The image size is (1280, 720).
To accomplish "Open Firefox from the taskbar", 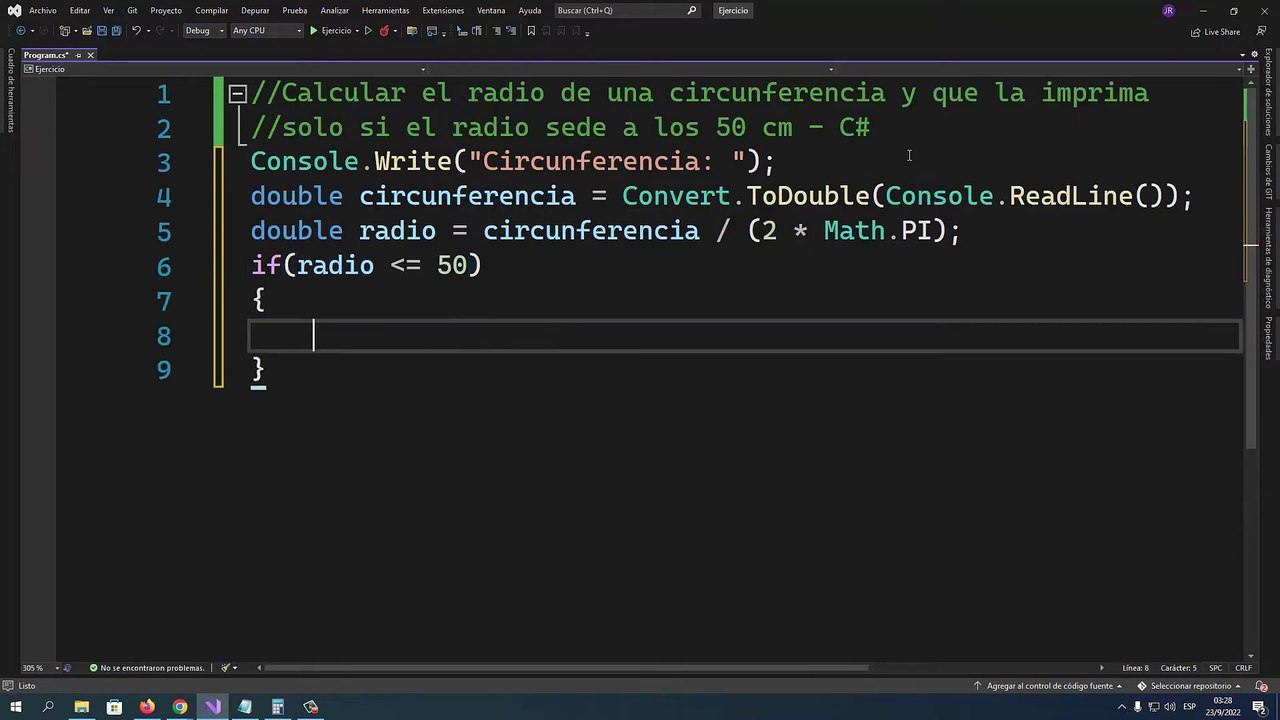I will 147,707.
